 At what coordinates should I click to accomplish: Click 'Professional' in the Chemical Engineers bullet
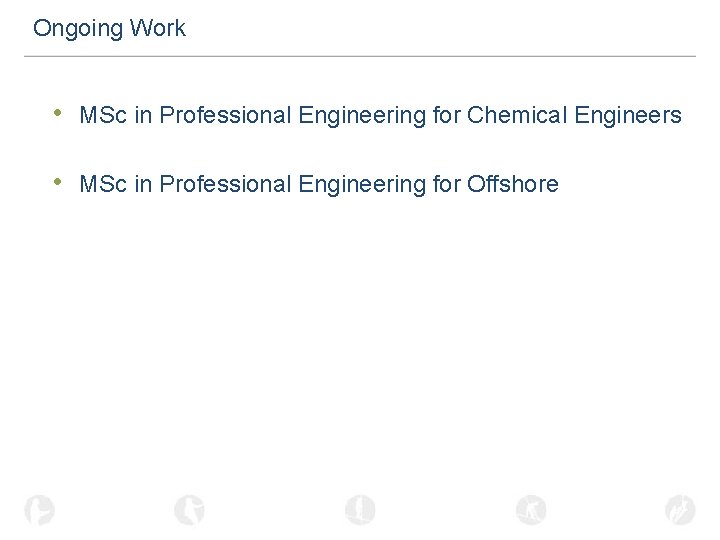click(x=224, y=116)
